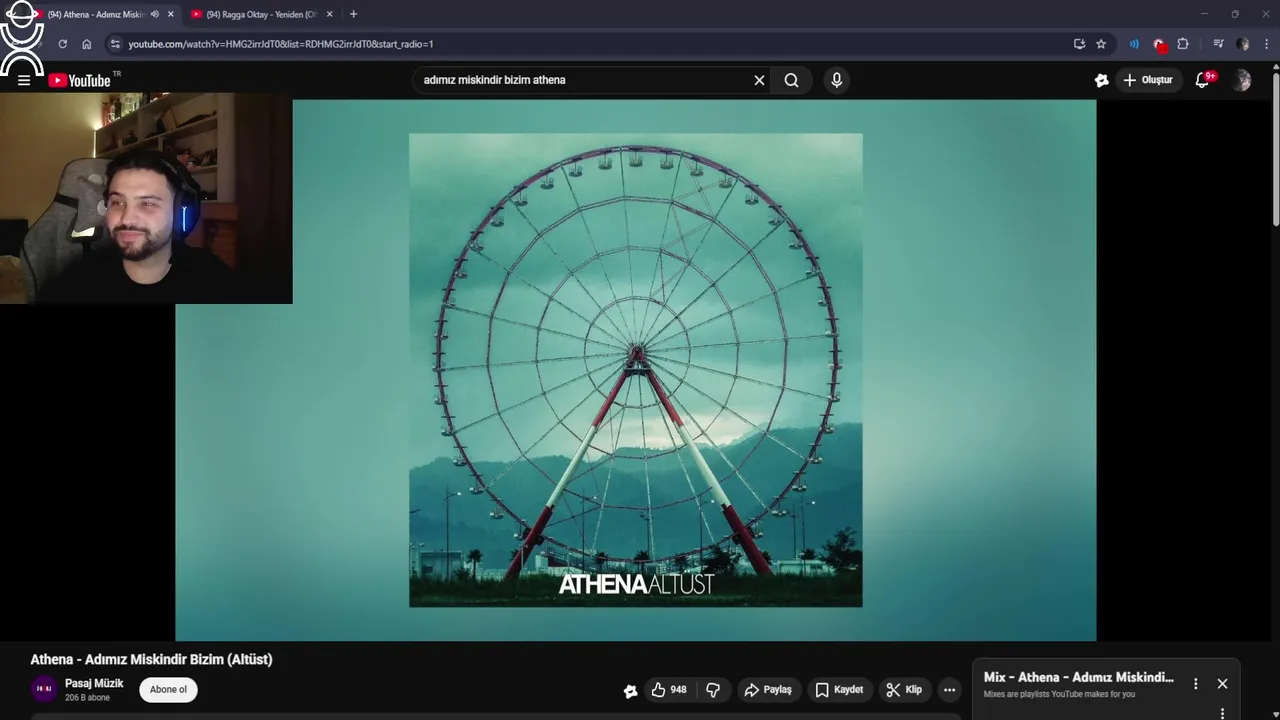Run search with the magnifier button
Viewport: 1280px width, 720px height.
coord(791,80)
